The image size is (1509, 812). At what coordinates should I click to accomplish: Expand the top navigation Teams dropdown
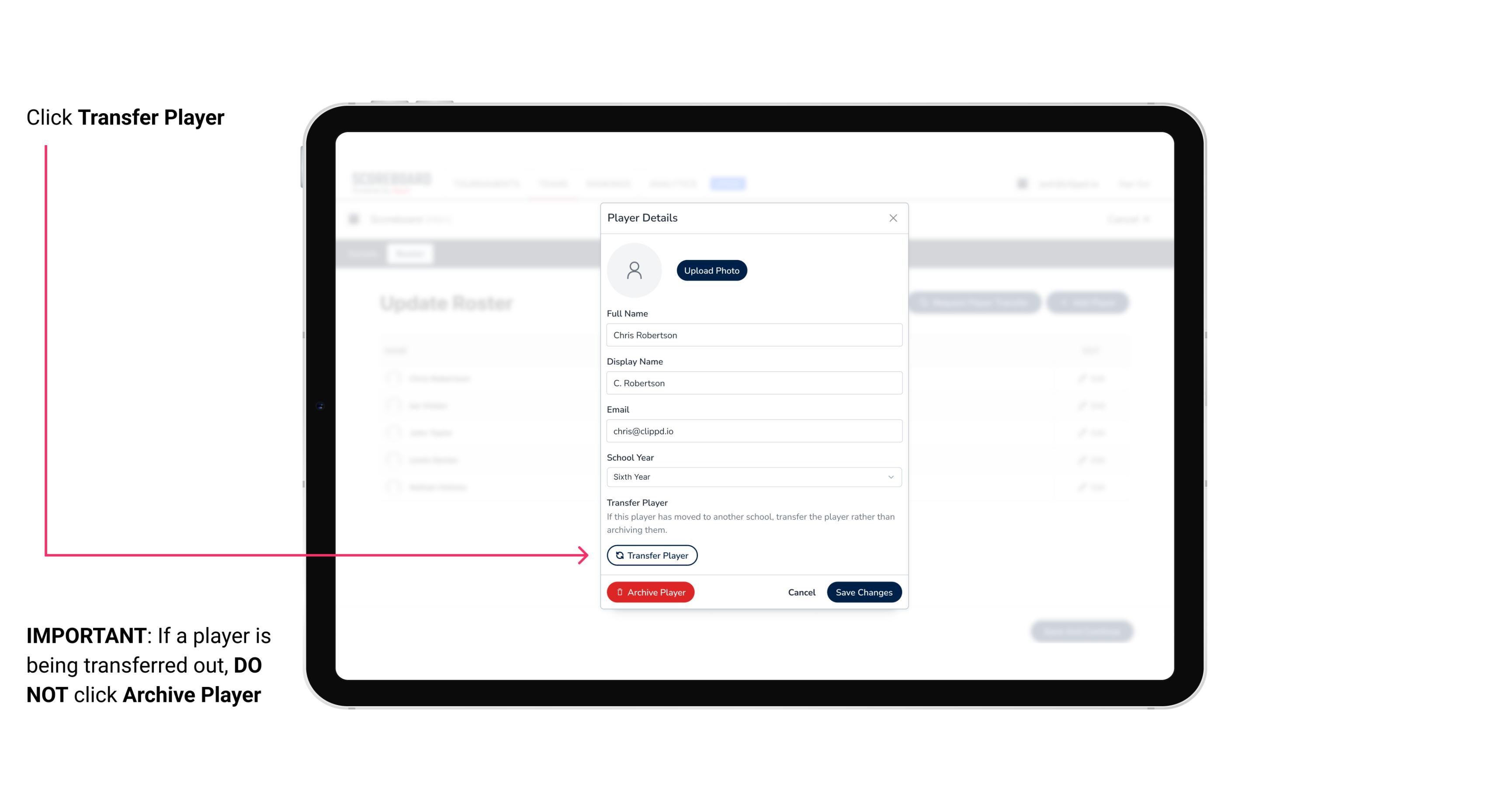pyautogui.click(x=554, y=184)
